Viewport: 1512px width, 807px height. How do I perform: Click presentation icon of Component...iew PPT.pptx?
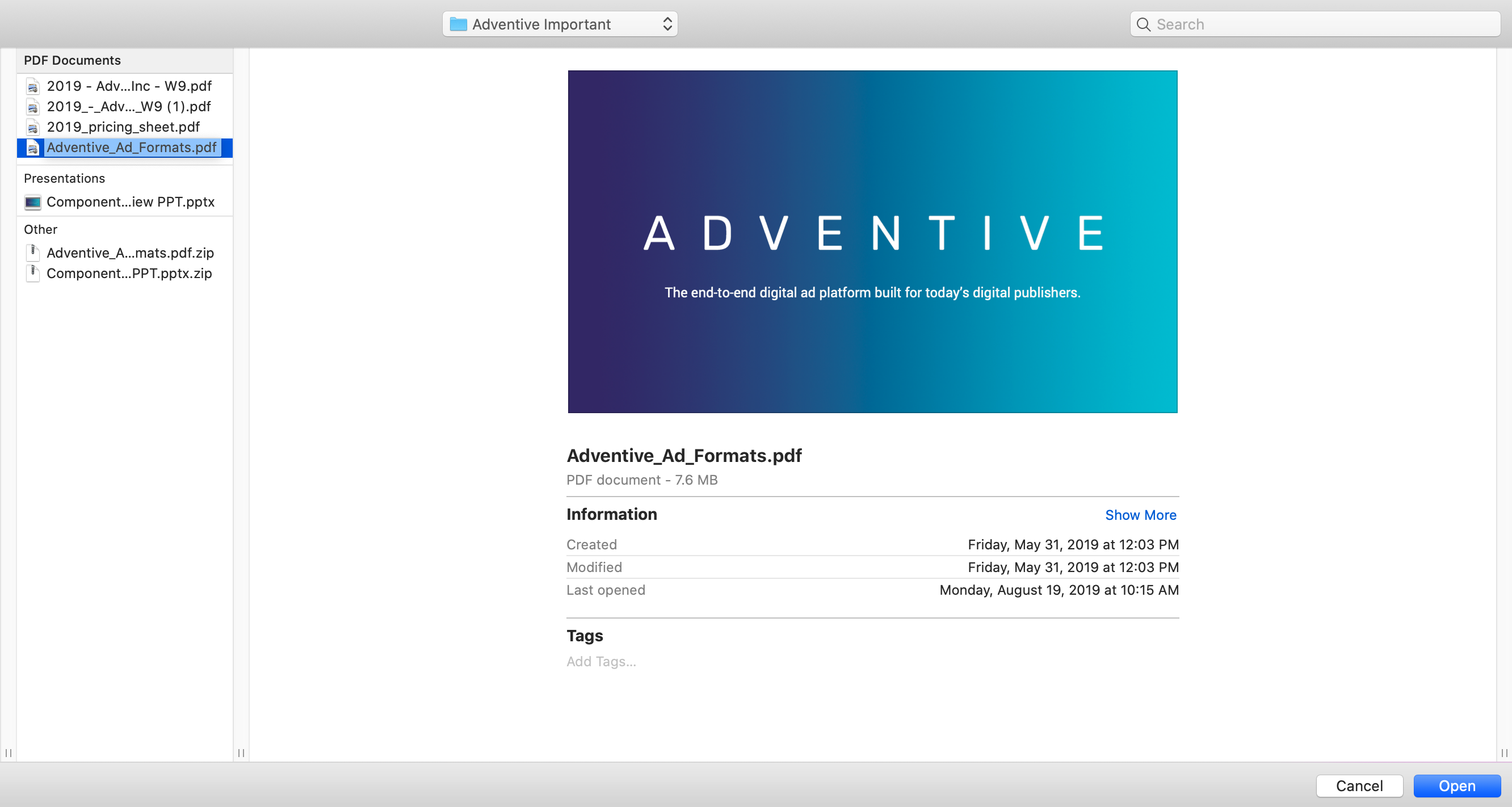pyautogui.click(x=33, y=203)
